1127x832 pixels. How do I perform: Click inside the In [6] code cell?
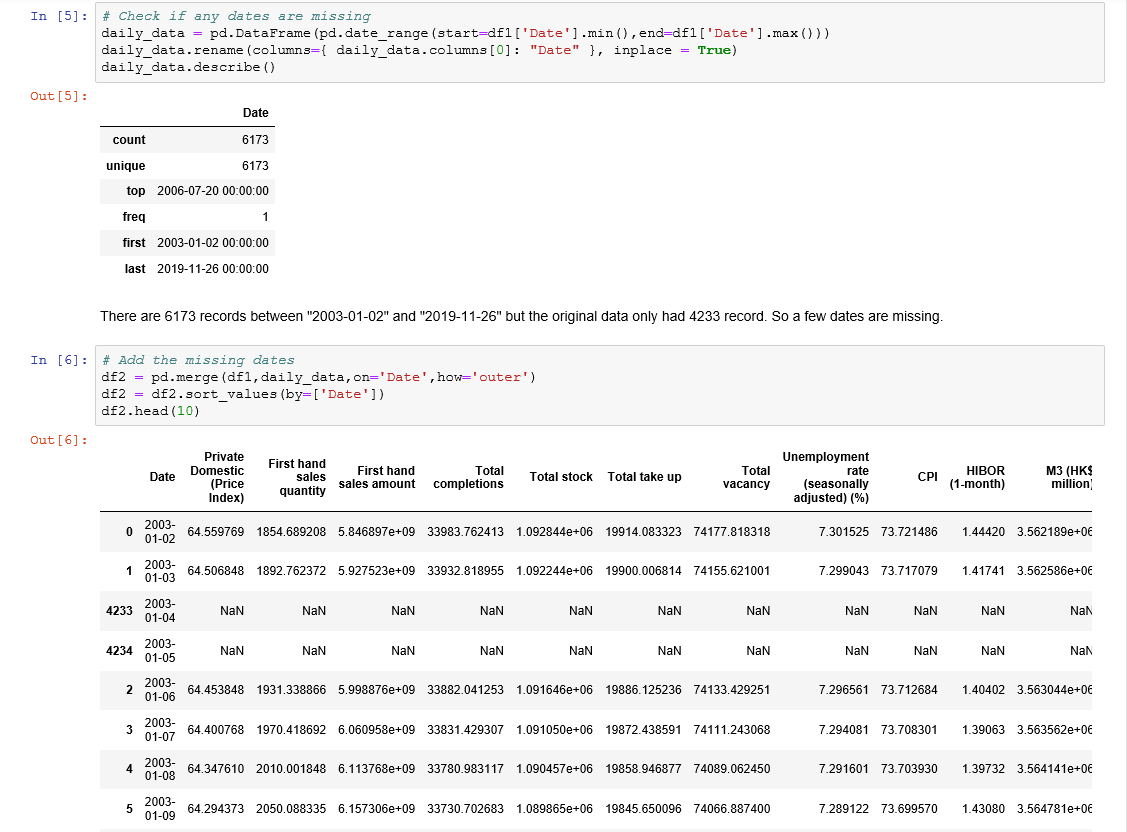[x=599, y=386]
